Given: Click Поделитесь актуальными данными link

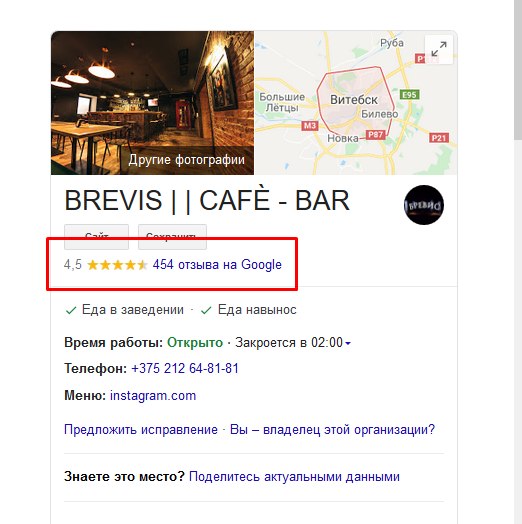Looking at the screenshot, I should (294, 477).
